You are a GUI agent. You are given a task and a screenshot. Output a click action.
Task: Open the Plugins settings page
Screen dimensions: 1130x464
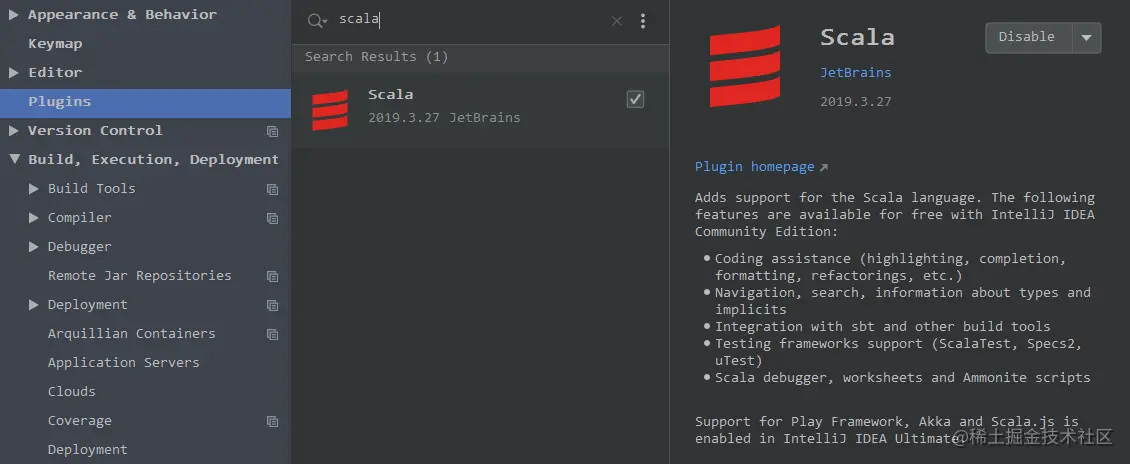(x=60, y=102)
